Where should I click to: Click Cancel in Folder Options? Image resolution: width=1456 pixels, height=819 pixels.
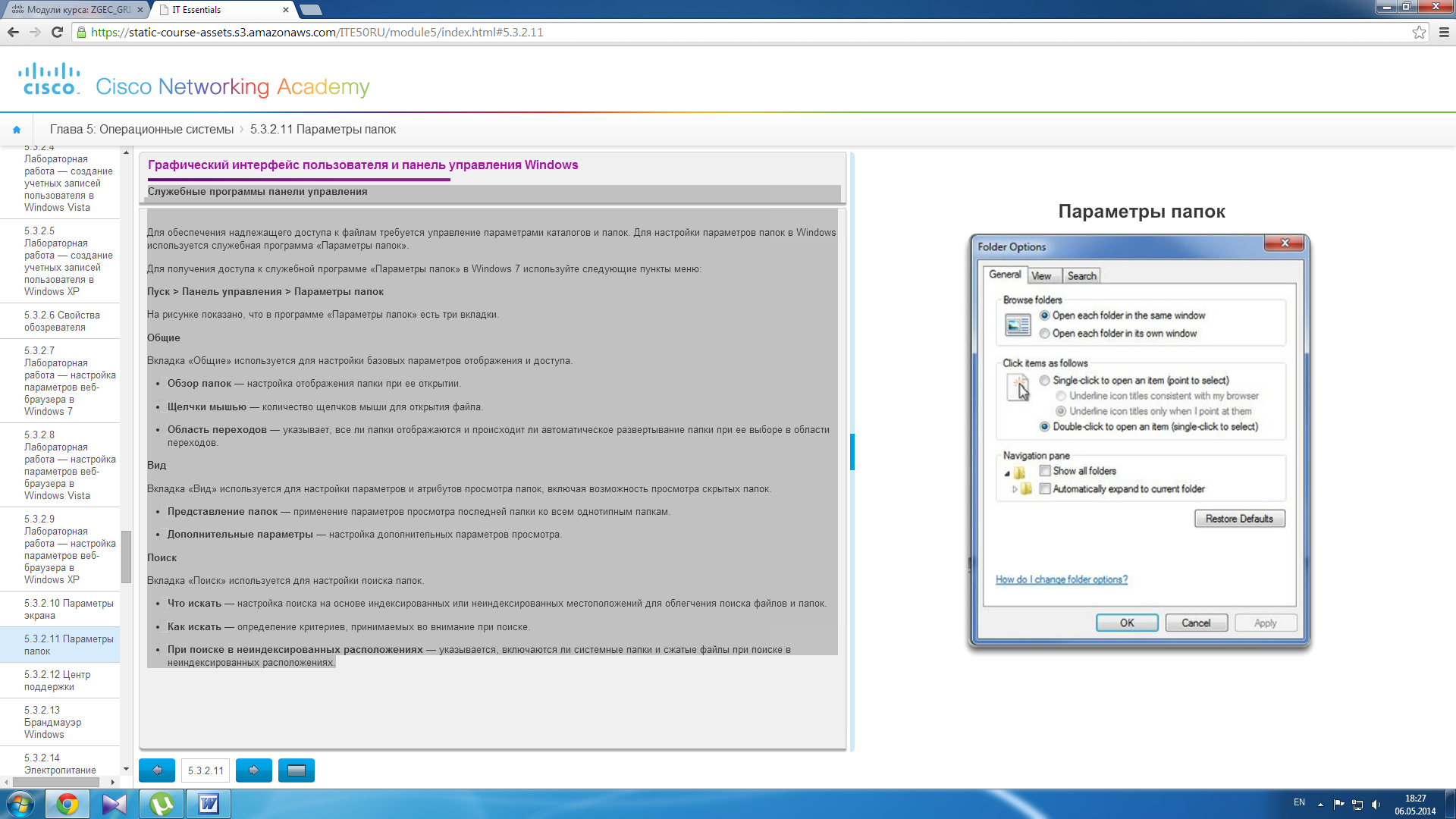pos(1196,623)
